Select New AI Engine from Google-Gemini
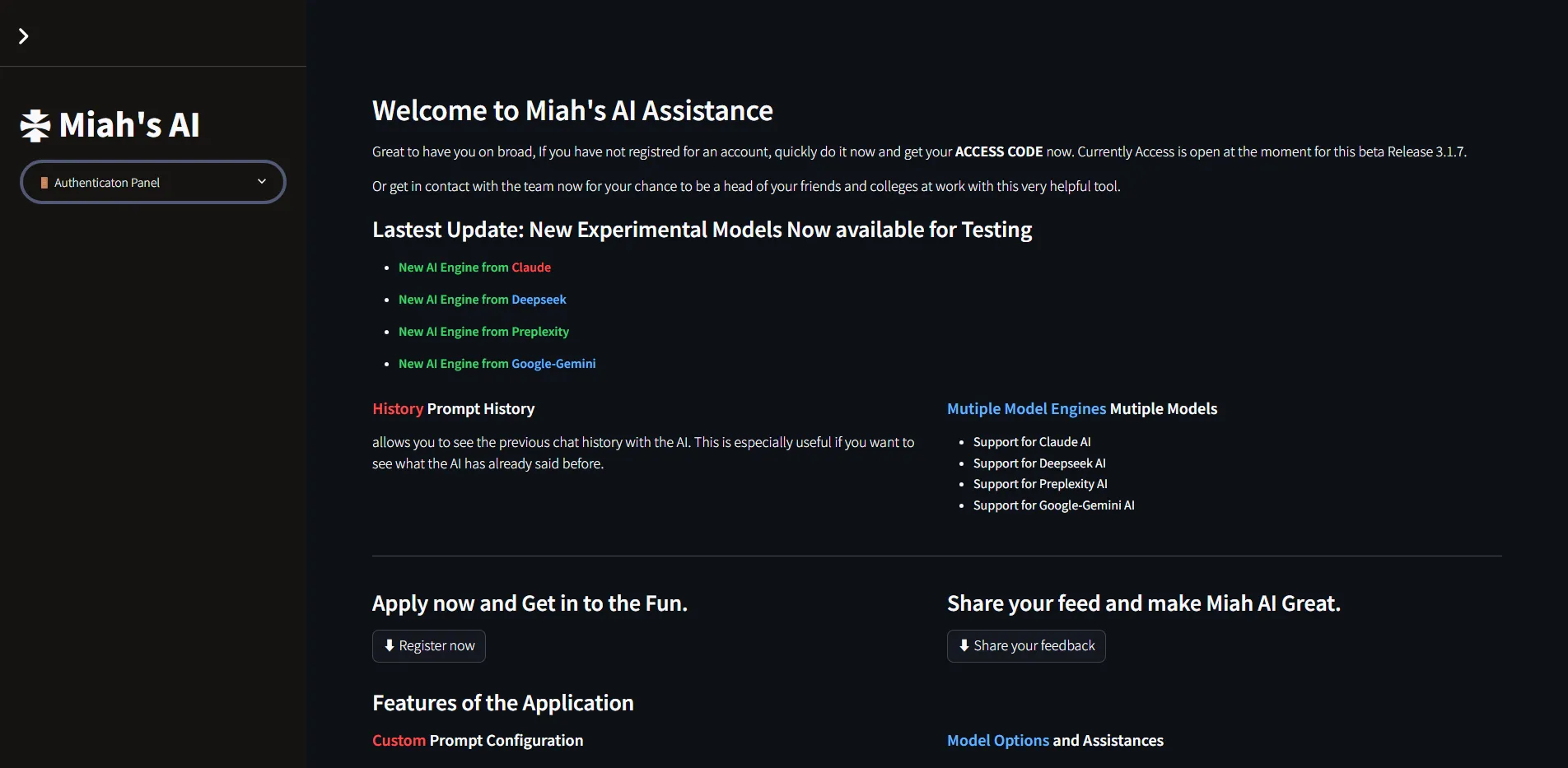The height and width of the screenshot is (768, 1568). click(497, 364)
